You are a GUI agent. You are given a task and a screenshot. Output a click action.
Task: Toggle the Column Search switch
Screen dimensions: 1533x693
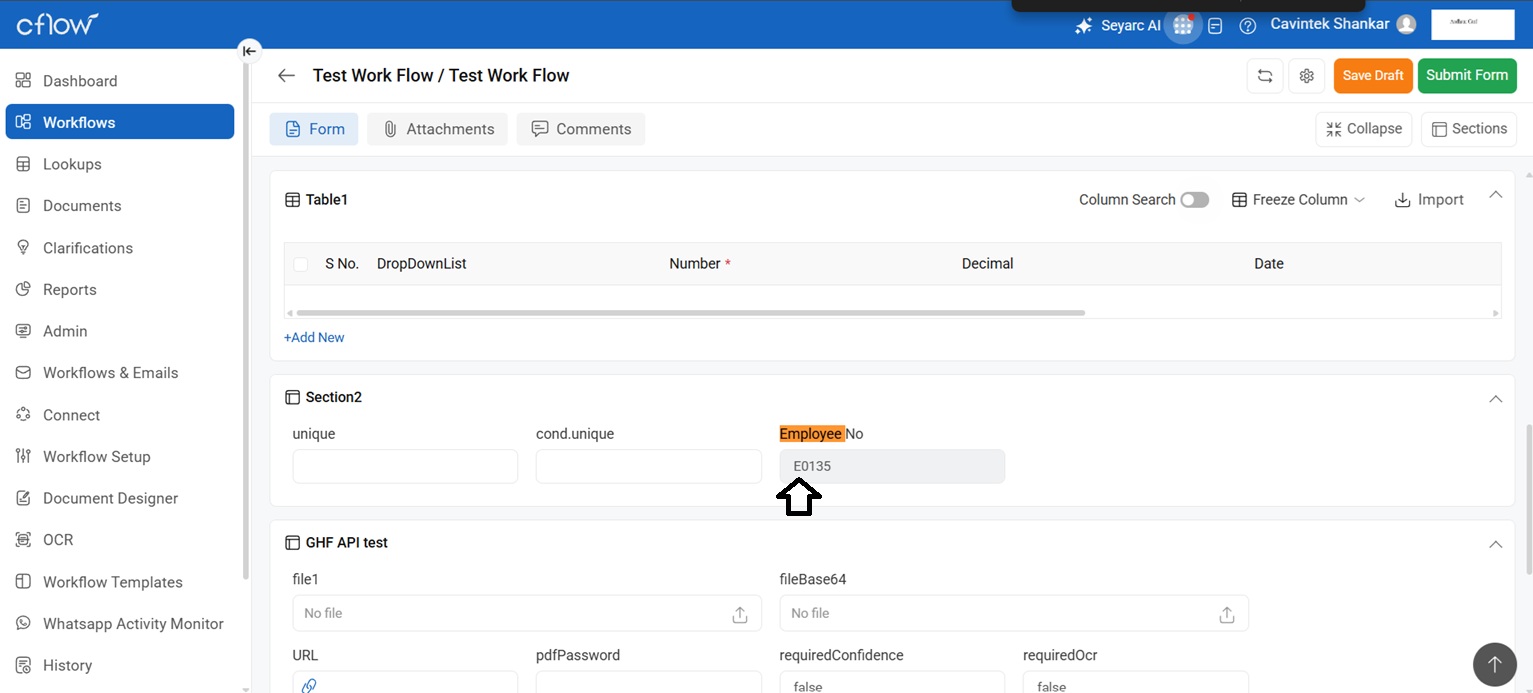[x=1194, y=200]
